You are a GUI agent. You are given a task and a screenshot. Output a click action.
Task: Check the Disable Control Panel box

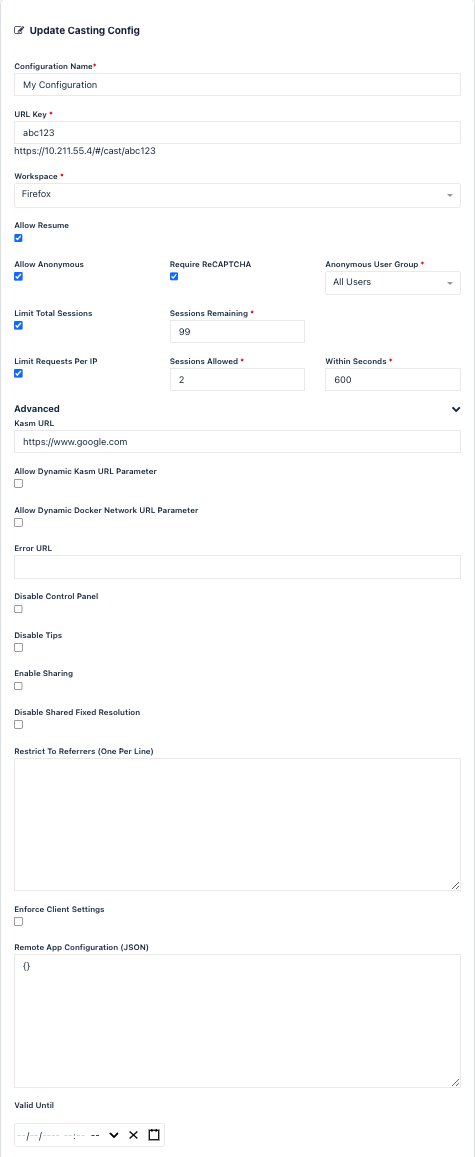tap(18, 609)
